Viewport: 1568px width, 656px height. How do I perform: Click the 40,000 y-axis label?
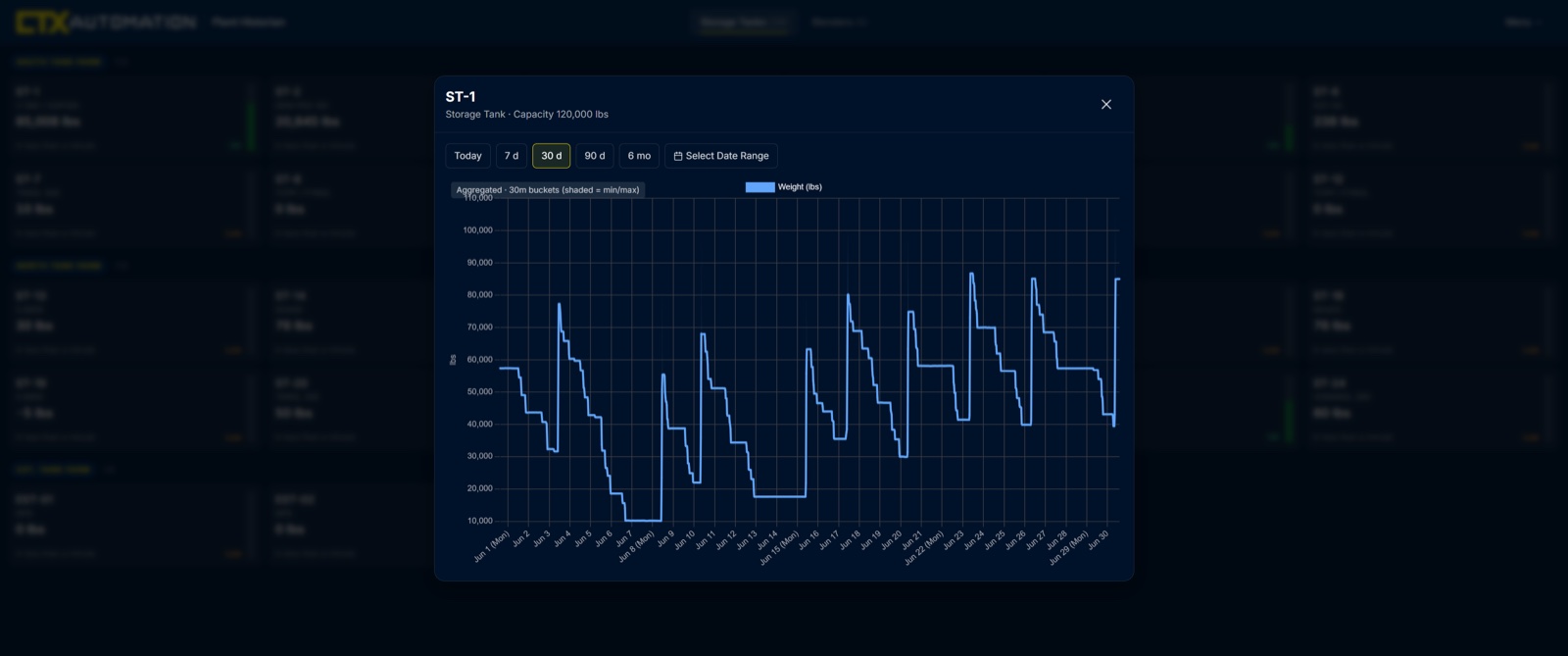click(x=480, y=425)
